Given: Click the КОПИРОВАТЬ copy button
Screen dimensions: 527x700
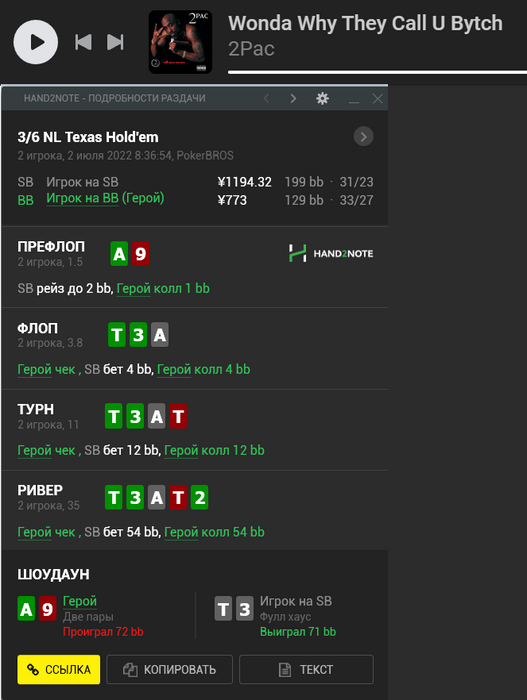Looking at the screenshot, I should click(x=169, y=670).
